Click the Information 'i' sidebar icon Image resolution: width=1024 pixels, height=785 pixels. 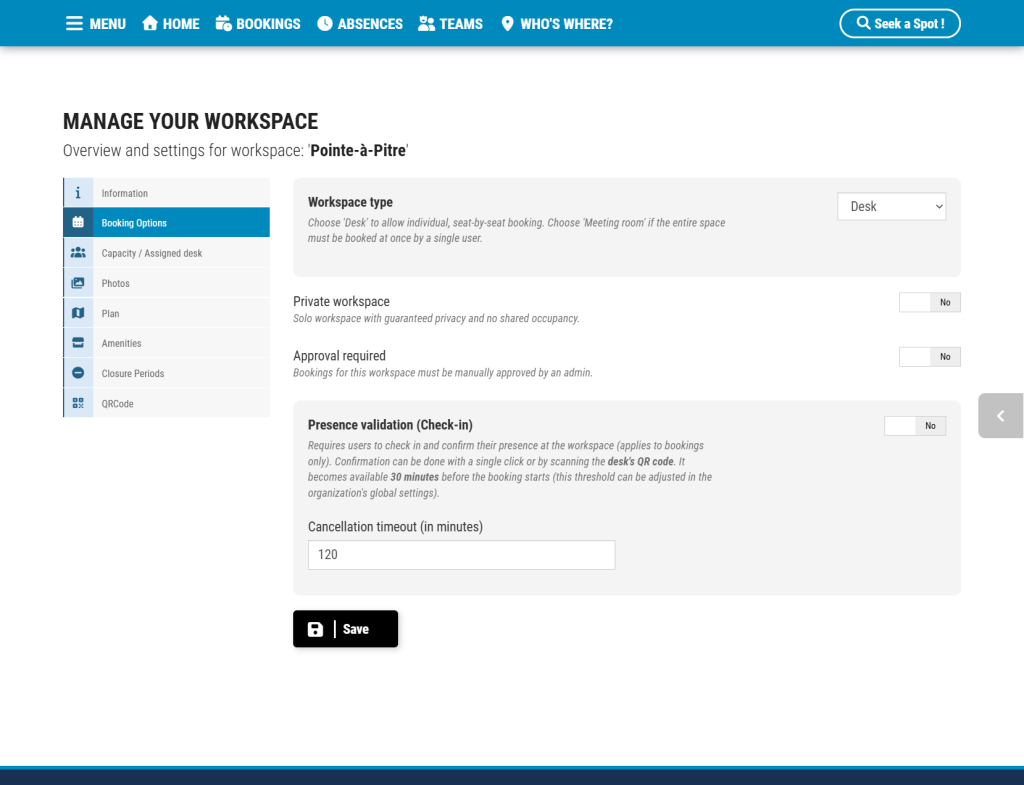[x=78, y=193]
